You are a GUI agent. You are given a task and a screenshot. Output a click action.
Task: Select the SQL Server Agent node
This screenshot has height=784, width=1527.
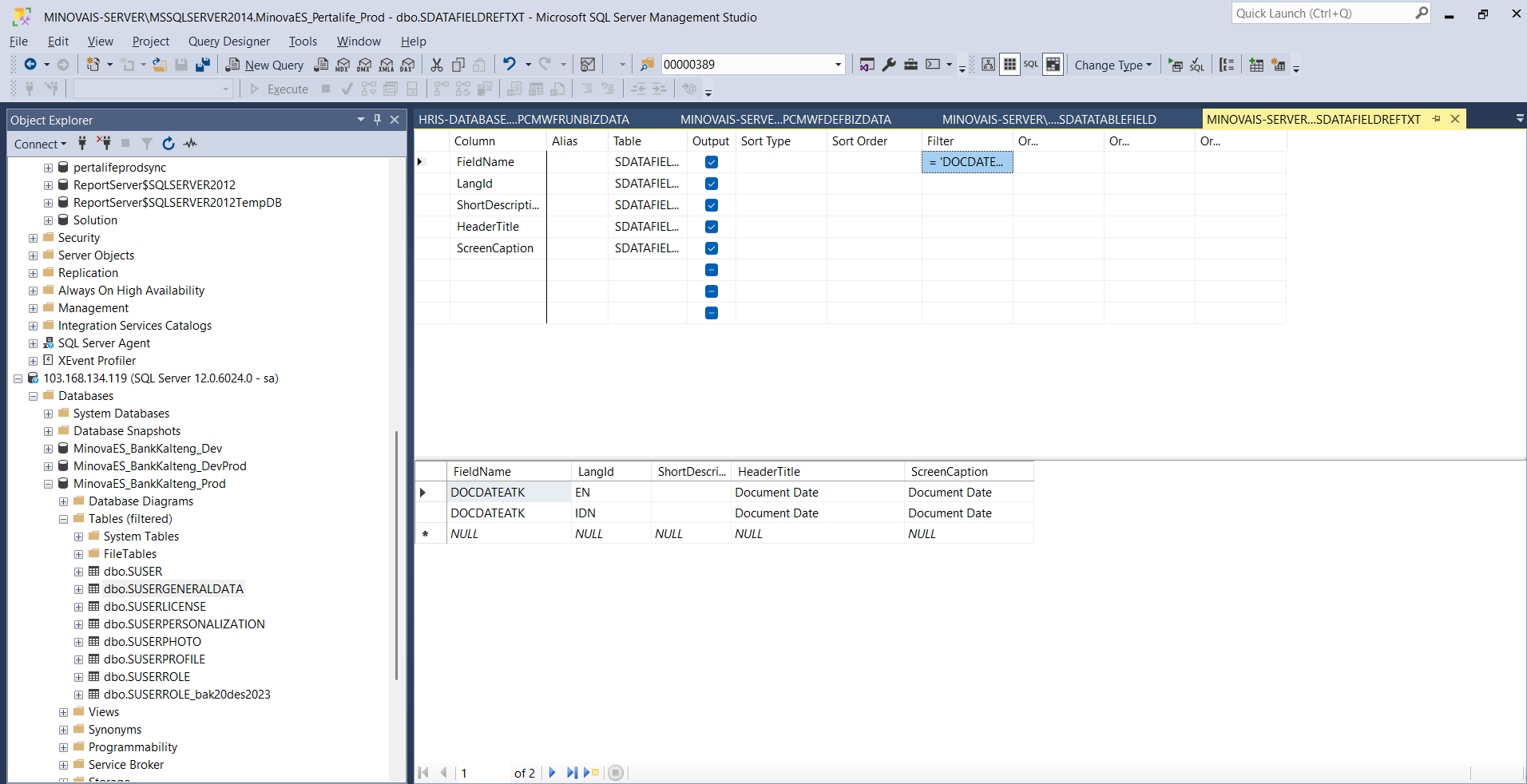(104, 343)
